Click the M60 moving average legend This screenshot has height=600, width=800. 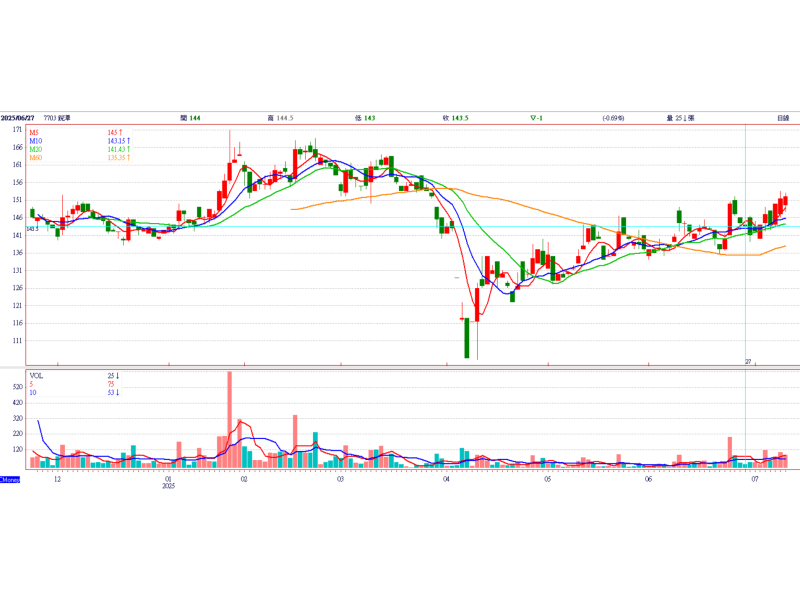[x=36, y=158]
